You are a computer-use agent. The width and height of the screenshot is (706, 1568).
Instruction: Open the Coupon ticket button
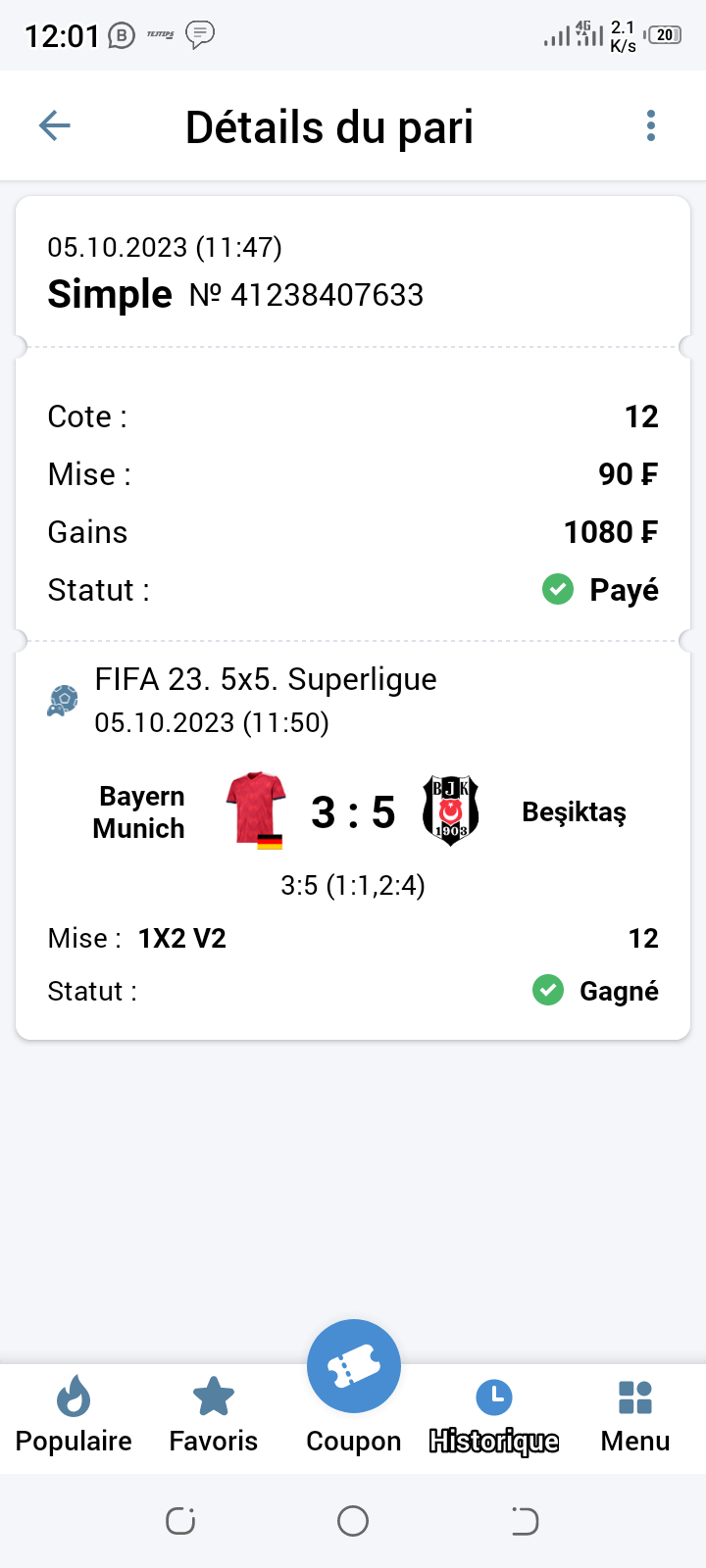(x=353, y=1368)
